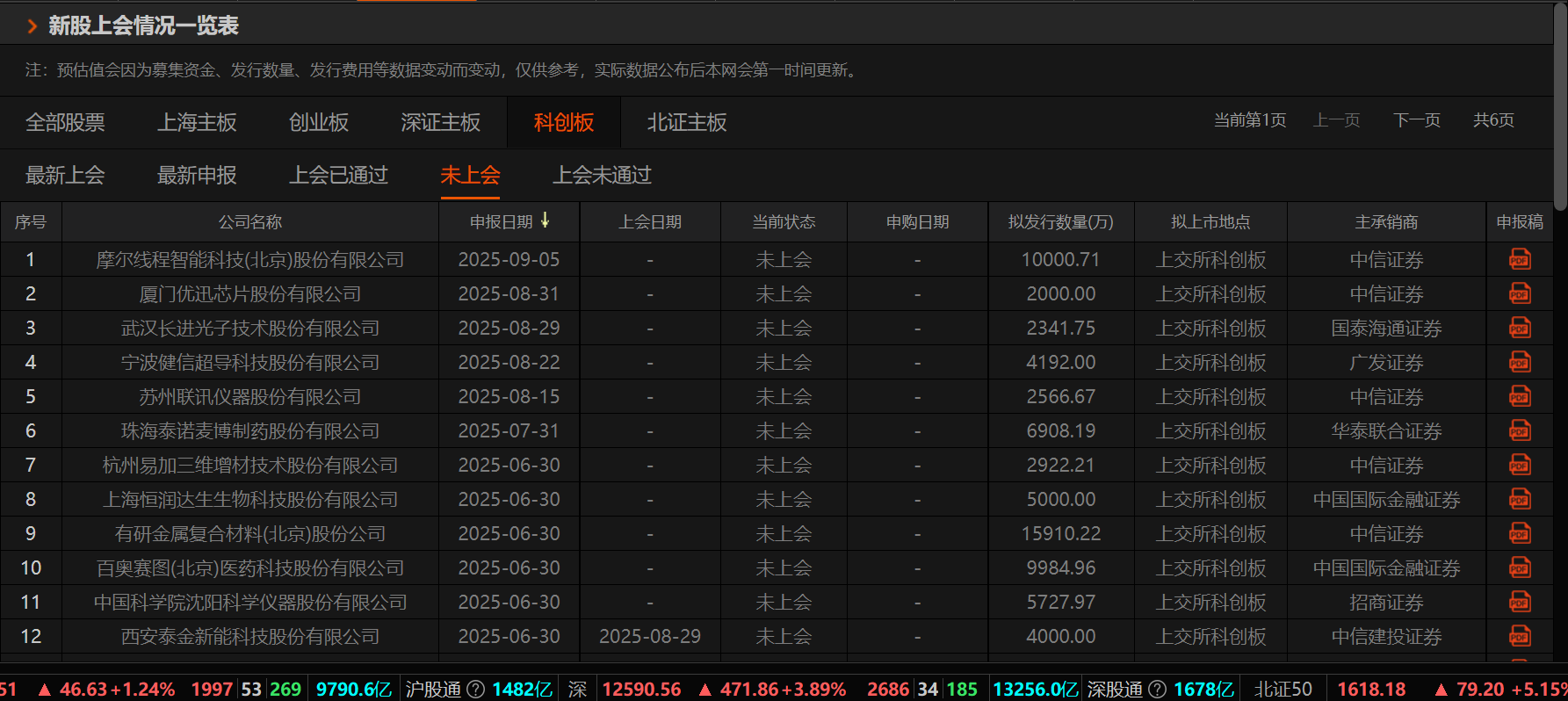This screenshot has height=701, width=1568.
Task: Click 上会日期 column header
Action: (650, 222)
